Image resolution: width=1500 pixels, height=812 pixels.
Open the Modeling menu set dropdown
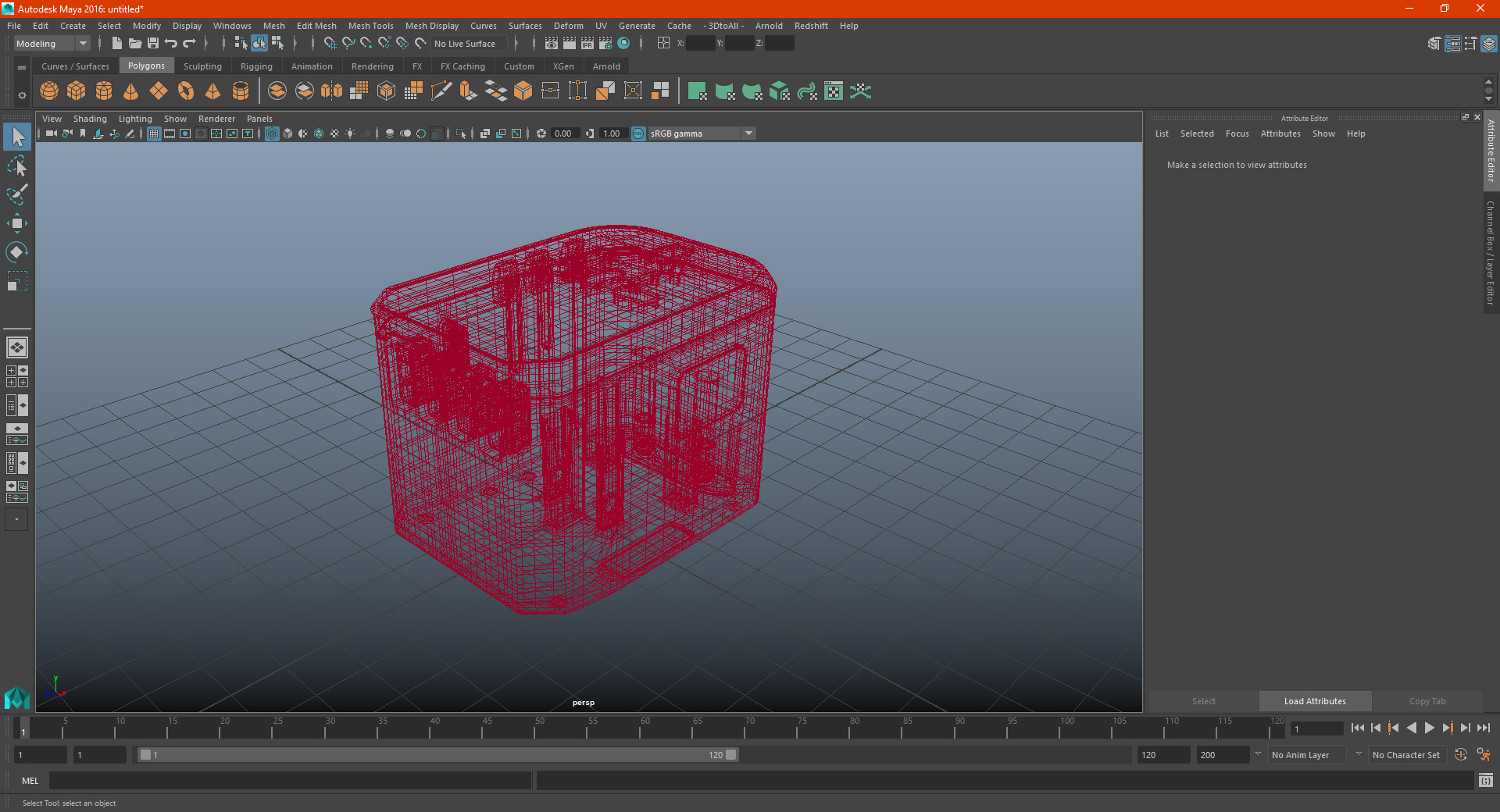[52, 44]
